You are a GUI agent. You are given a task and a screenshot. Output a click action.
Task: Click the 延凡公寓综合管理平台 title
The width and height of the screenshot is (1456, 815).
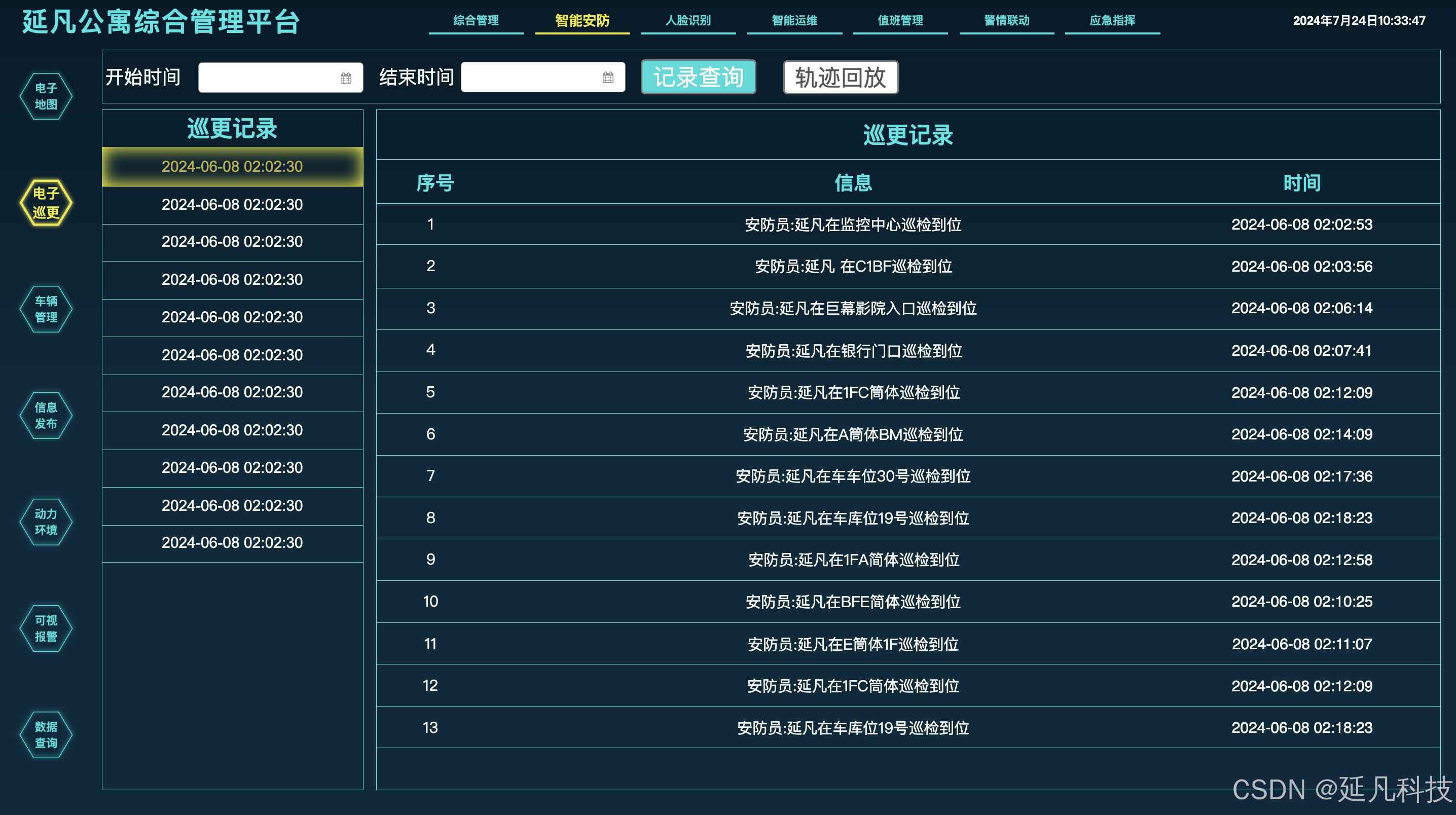(x=161, y=22)
